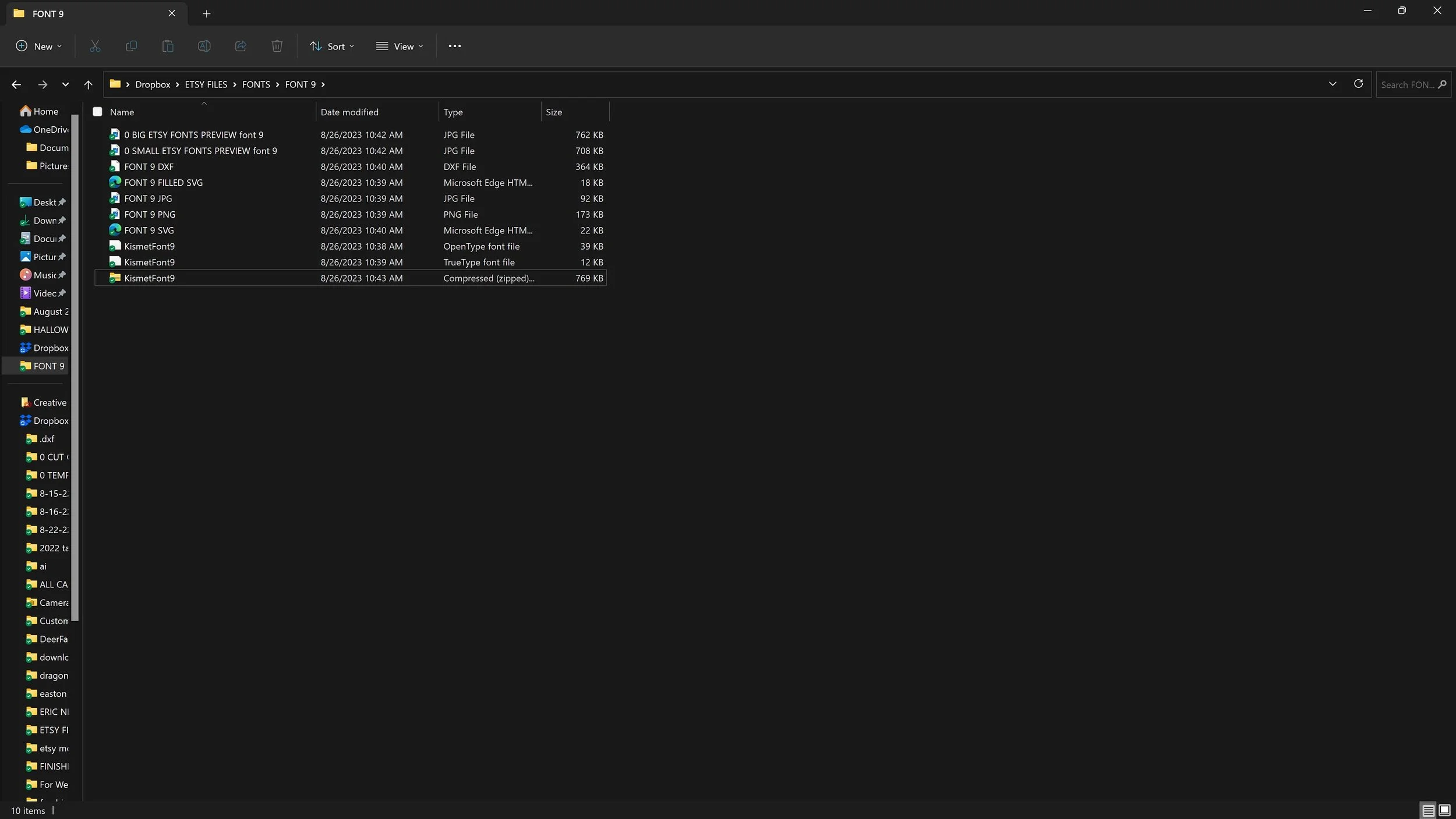The image size is (1456, 819).
Task: Click the sidebar vertical scrollbar
Action: (x=75, y=367)
